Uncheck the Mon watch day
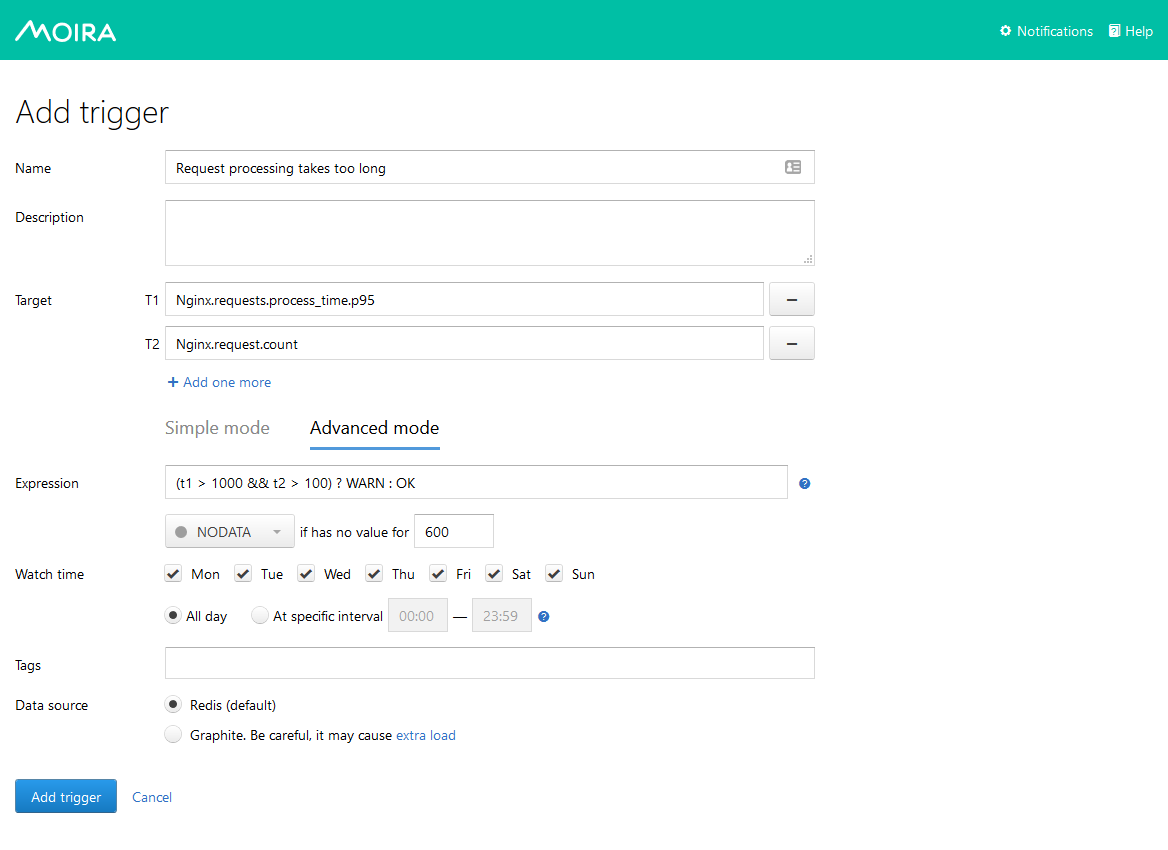Image resolution: width=1168 pixels, height=850 pixels. tap(173, 574)
